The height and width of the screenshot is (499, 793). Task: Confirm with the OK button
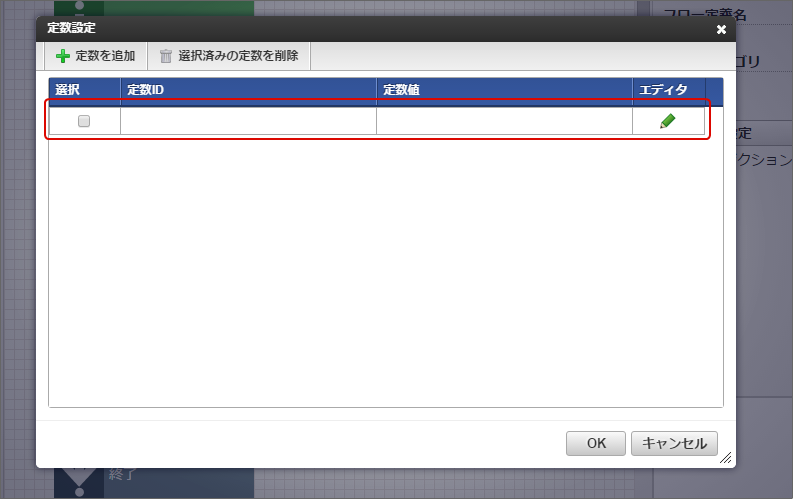(x=596, y=443)
